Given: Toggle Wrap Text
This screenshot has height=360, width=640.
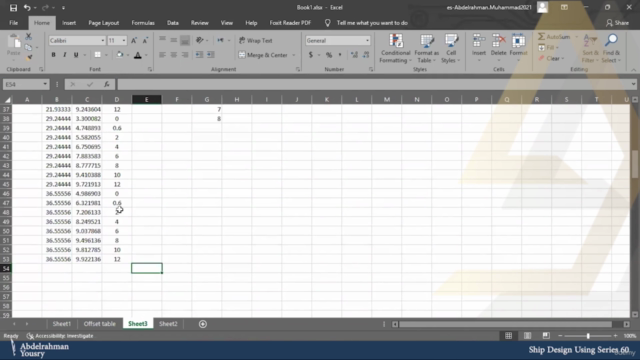Looking at the screenshot, I should pos(256,40).
